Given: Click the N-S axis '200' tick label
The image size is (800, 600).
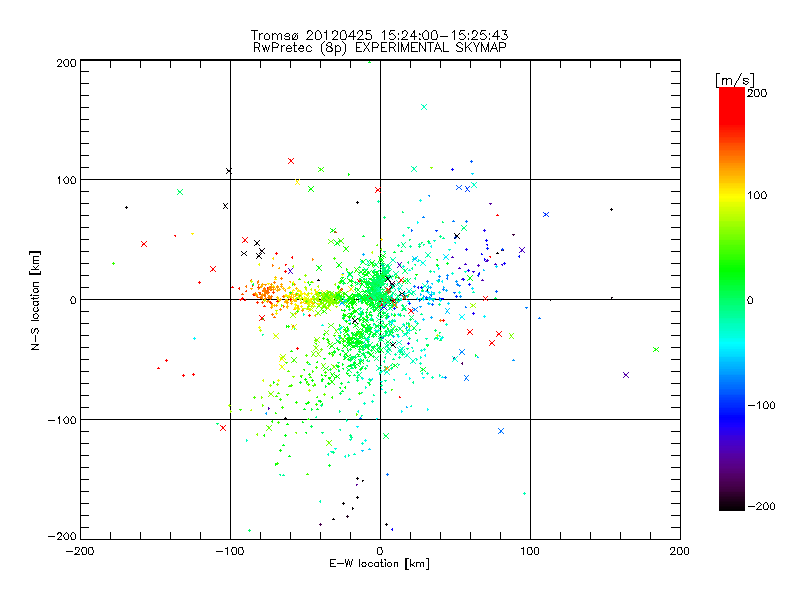Looking at the screenshot, I should click(x=66, y=63).
